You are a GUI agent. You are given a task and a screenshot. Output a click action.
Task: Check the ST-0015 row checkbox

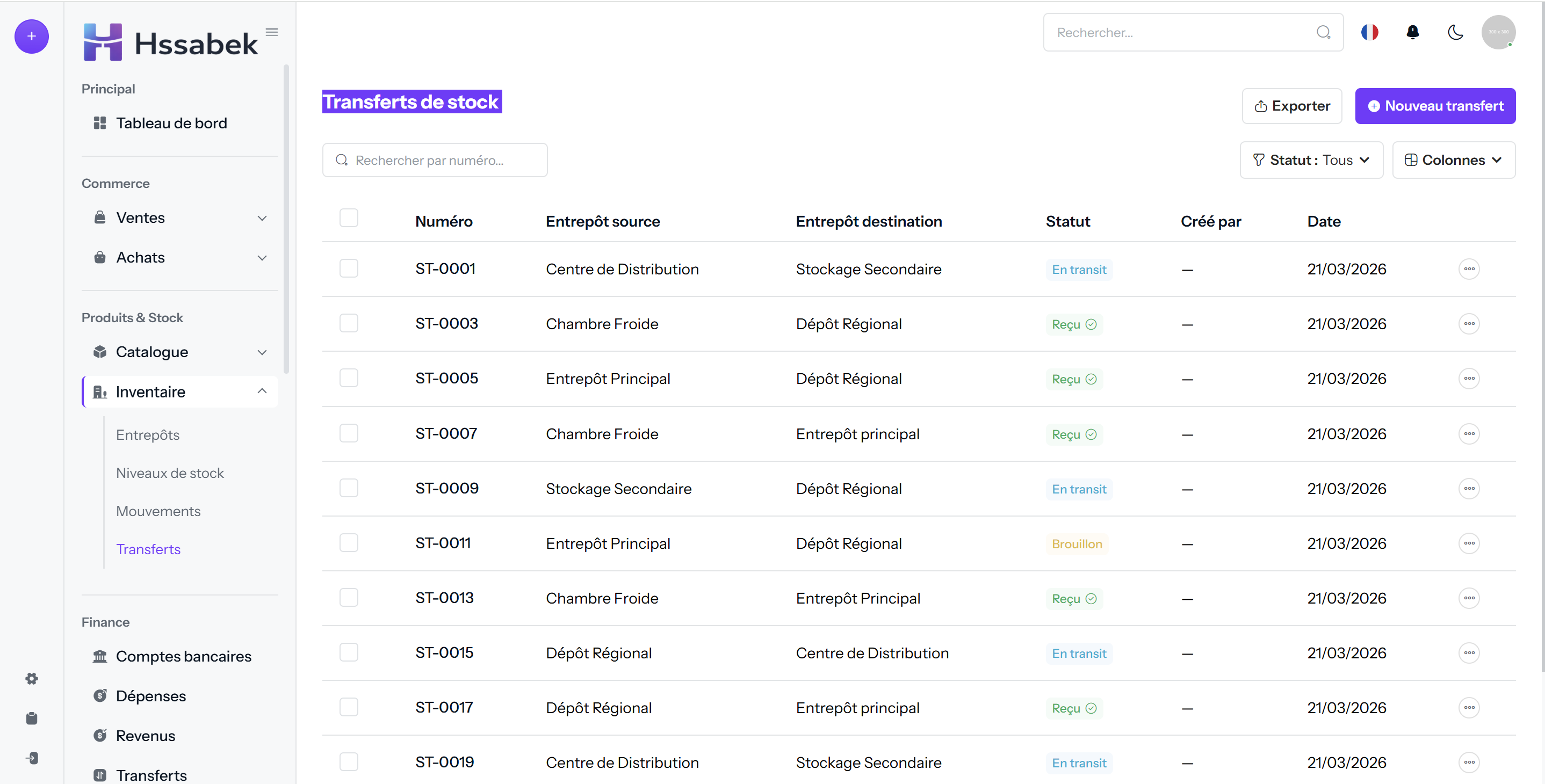point(349,652)
